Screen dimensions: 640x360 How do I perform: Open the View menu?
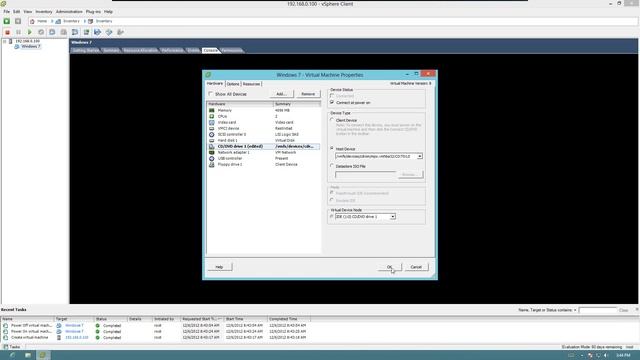coord(27,12)
